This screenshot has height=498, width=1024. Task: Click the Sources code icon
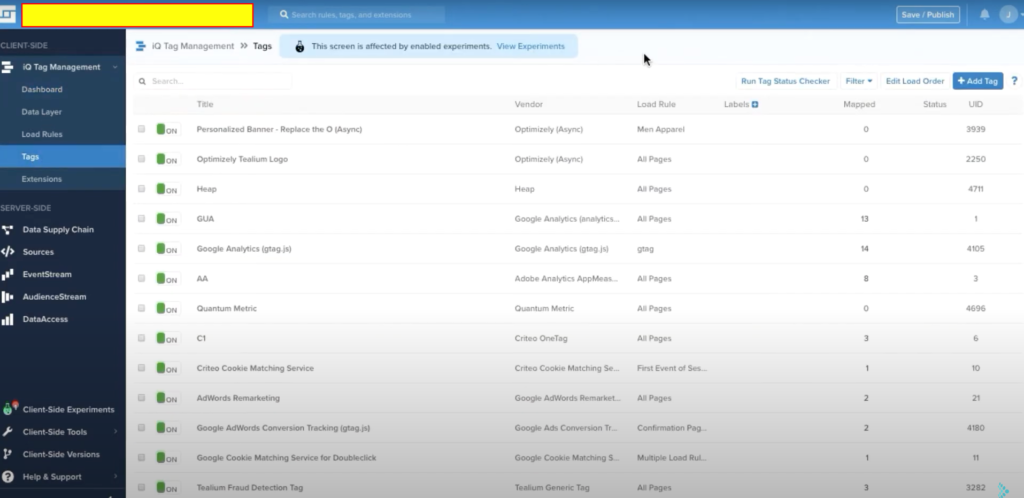(7, 252)
